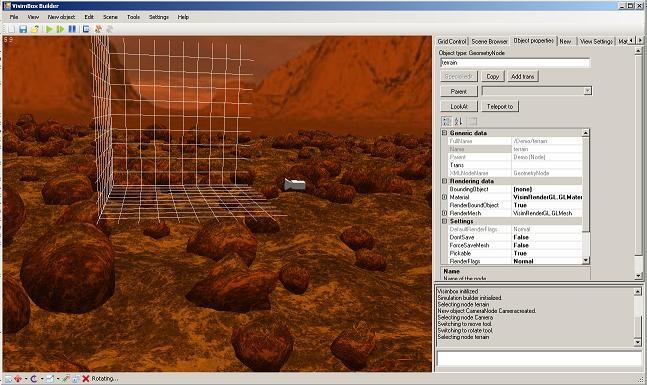Screen dimensions: 647x385
Task: Open the View menu
Action: (x=33, y=17)
